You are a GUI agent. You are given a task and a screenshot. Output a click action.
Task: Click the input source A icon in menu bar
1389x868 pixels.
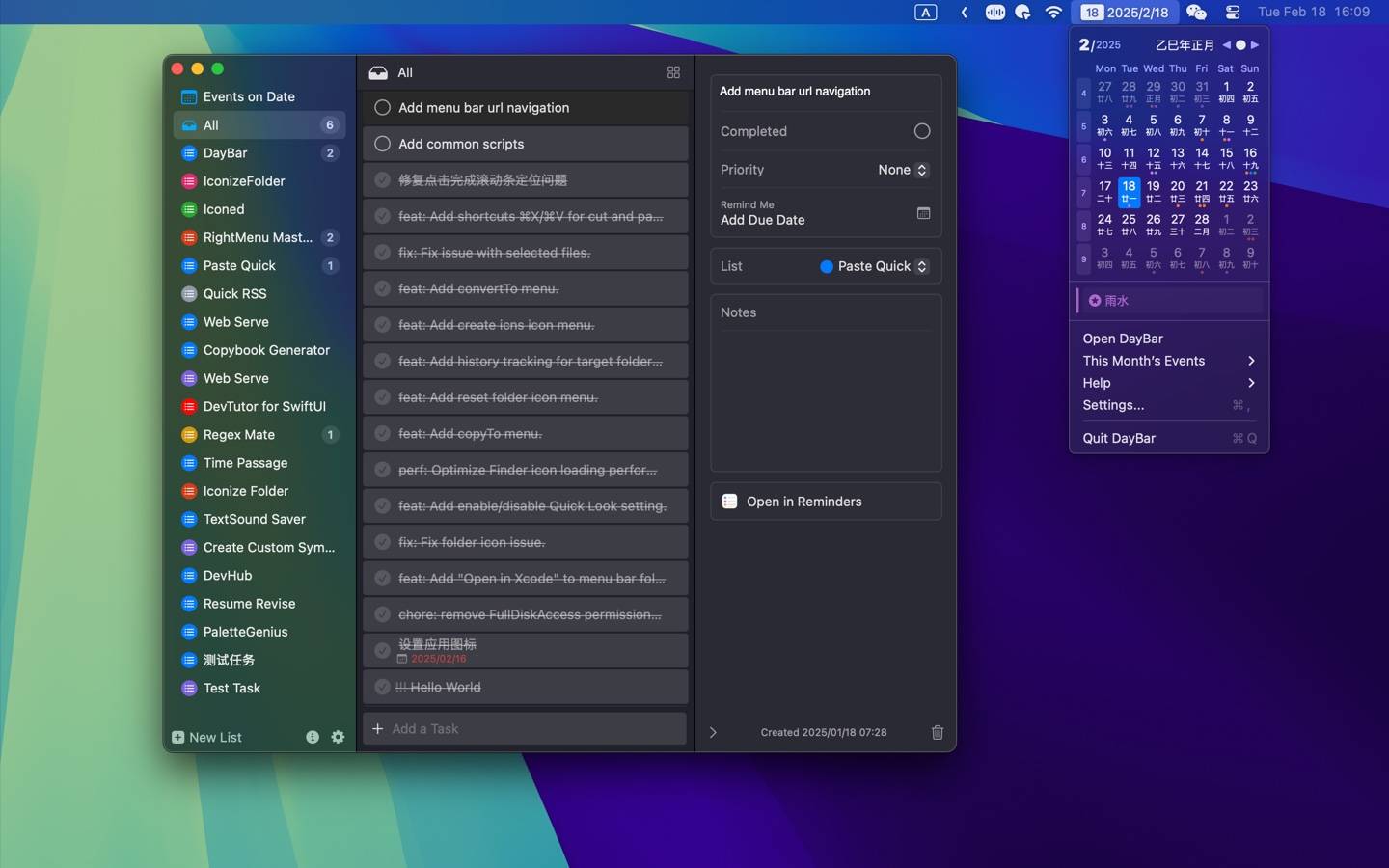(x=925, y=13)
